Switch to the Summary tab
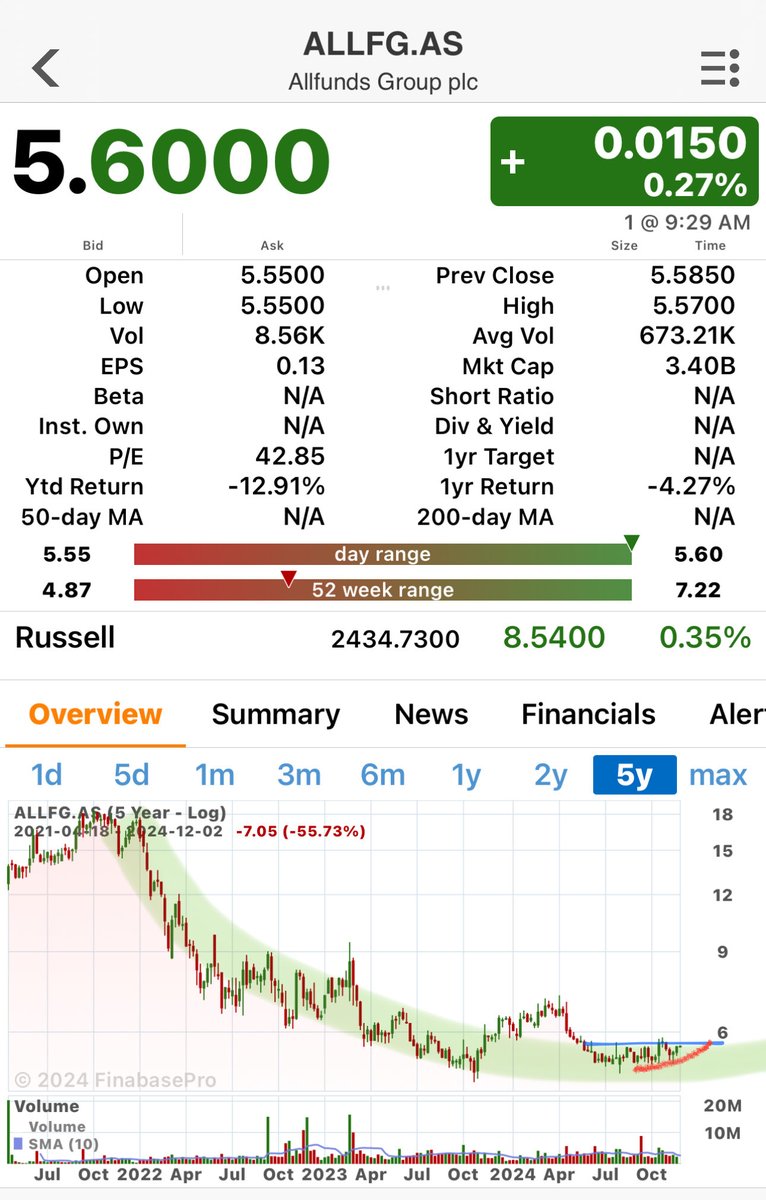This screenshot has height=1200, width=766. (276, 714)
